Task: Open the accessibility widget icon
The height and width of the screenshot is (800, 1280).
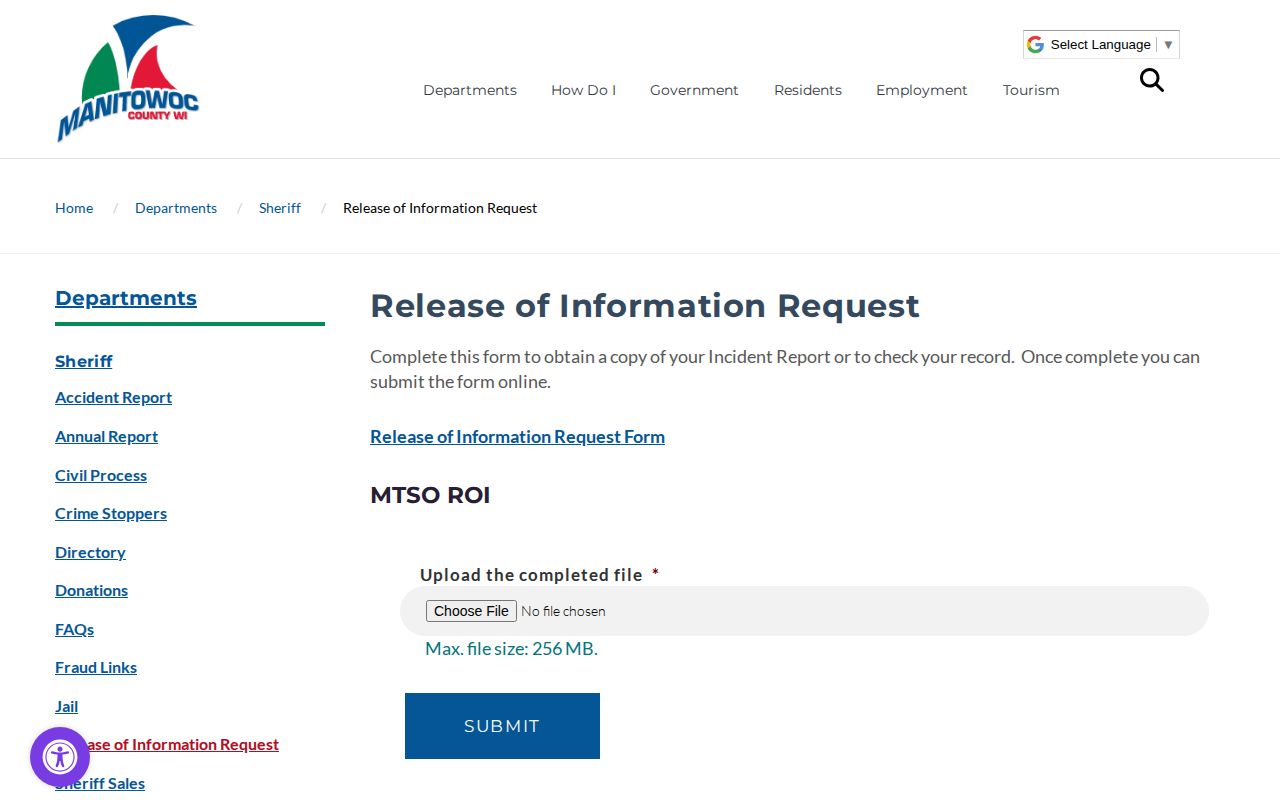Action: click(x=60, y=756)
